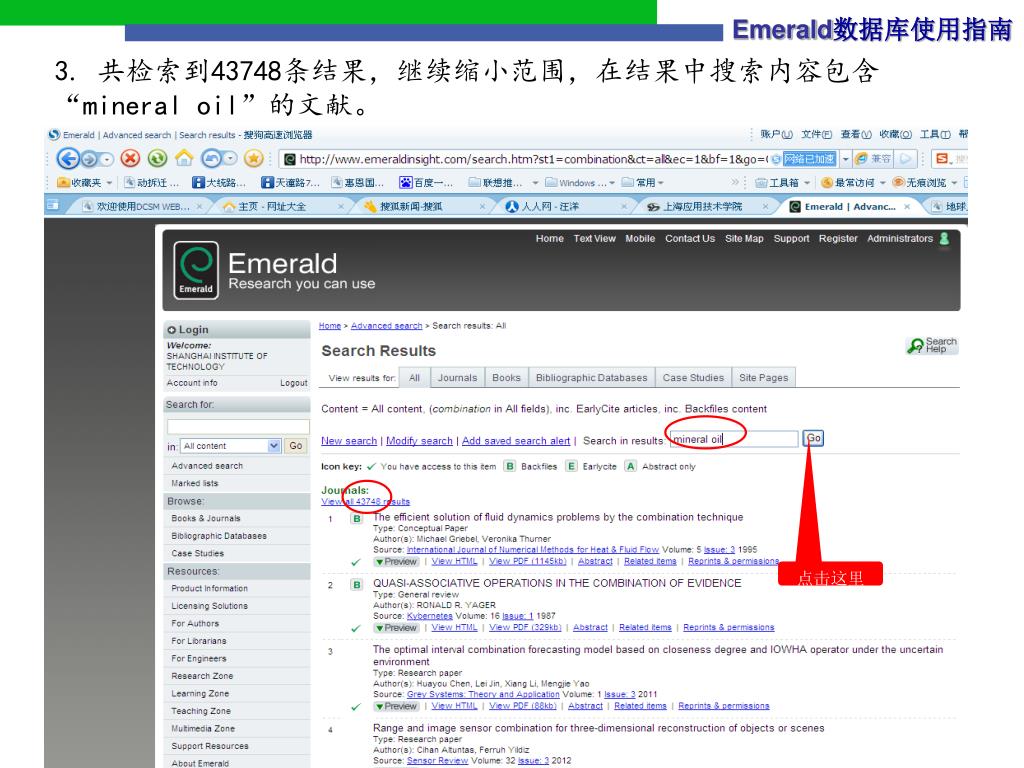Preview the fluid dynamics article
1024x768 pixels.
click(x=396, y=562)
